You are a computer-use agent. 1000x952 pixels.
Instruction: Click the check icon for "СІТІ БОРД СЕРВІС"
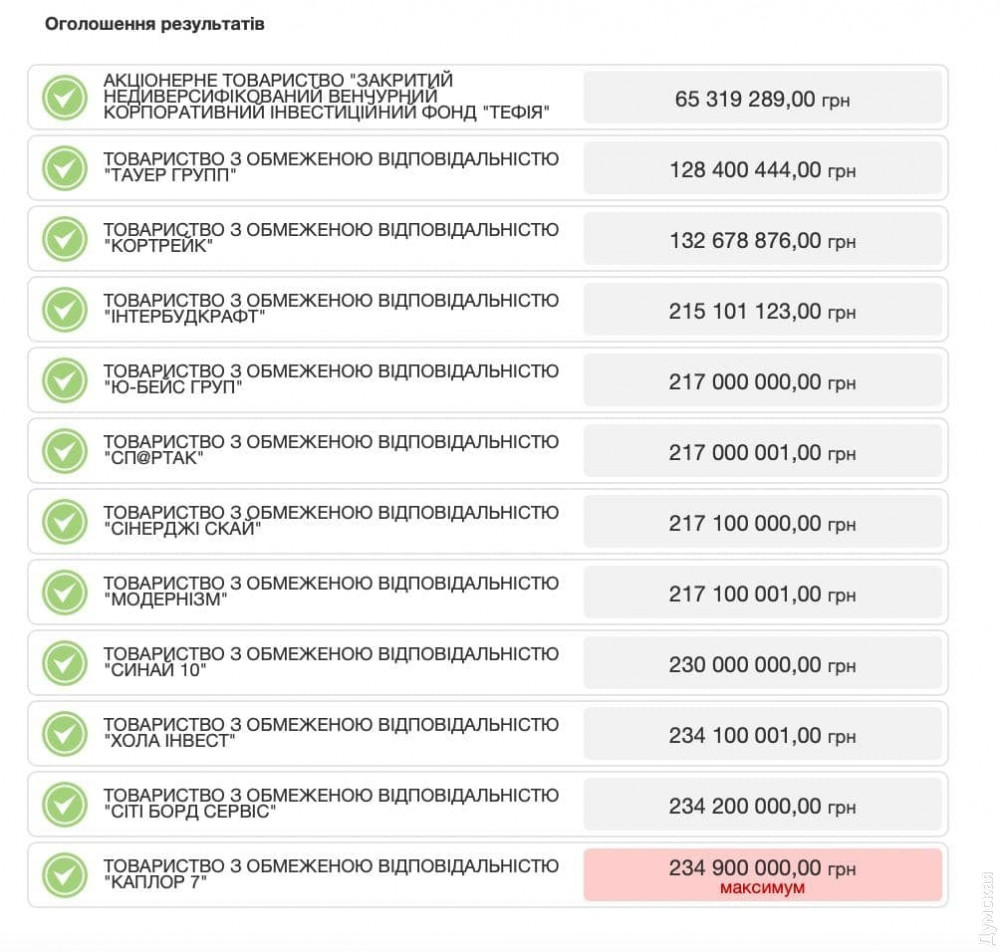(x=65, y=805)
